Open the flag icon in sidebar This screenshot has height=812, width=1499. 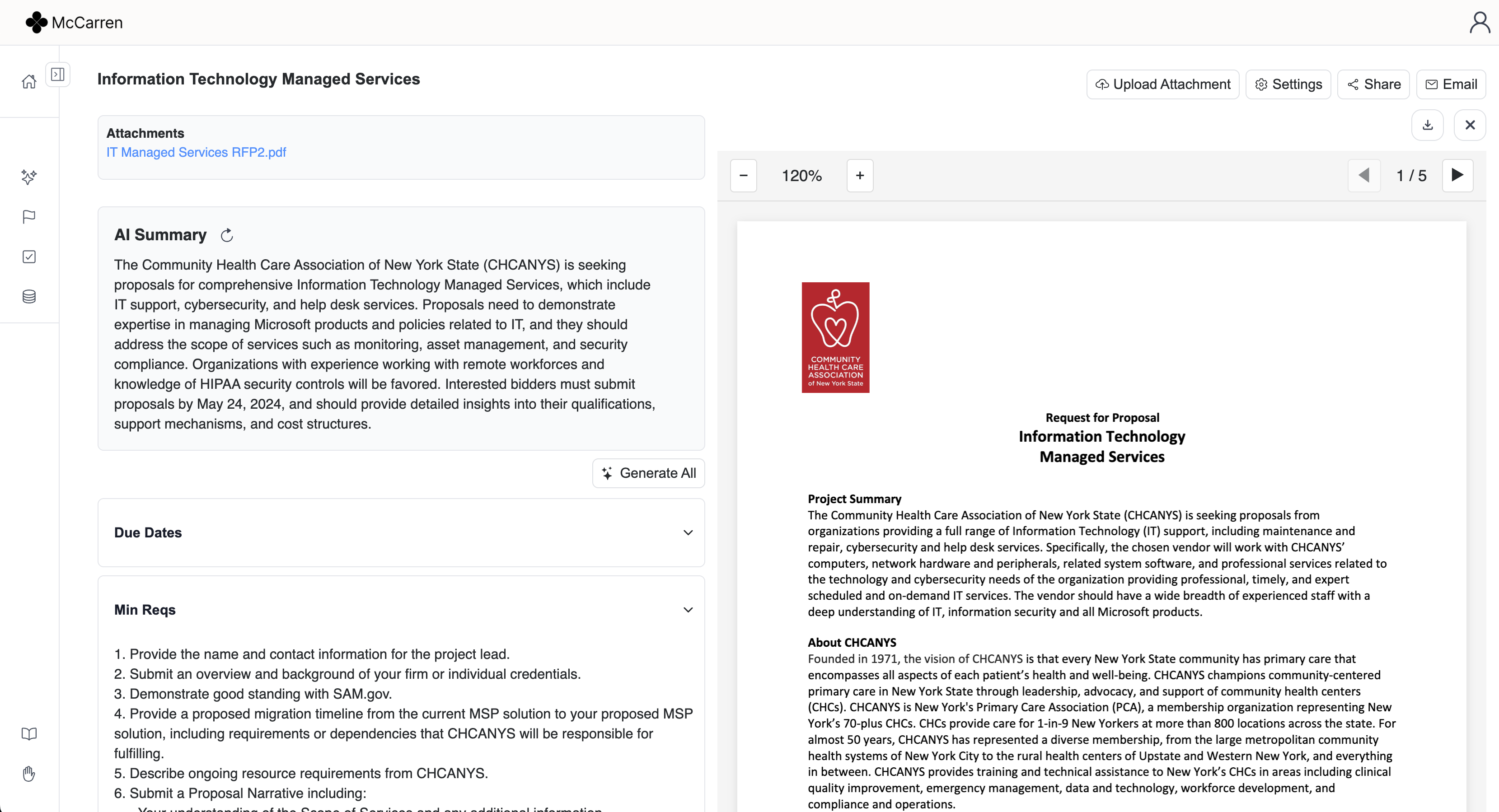(x=29, y=217)
